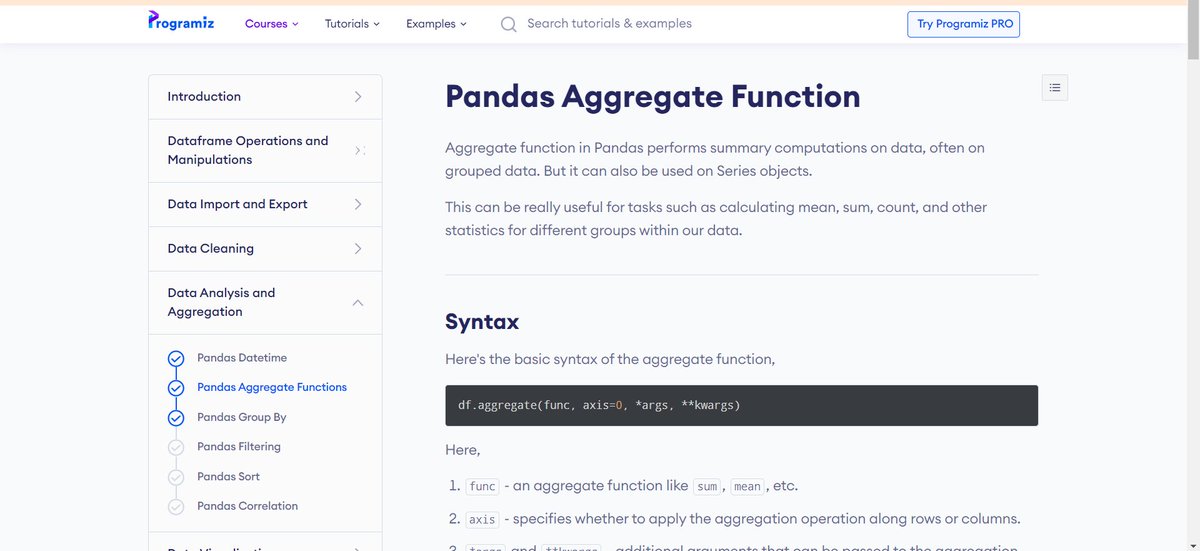Viewport: 1200px width, 551px height.
Task: Expand Data Import and Export chevron
Action: pos(358,204)
